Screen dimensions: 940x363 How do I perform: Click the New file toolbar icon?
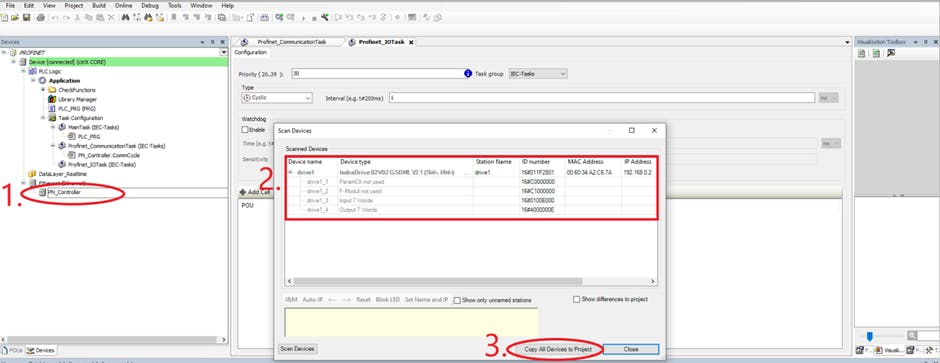[x=5, y=18]
